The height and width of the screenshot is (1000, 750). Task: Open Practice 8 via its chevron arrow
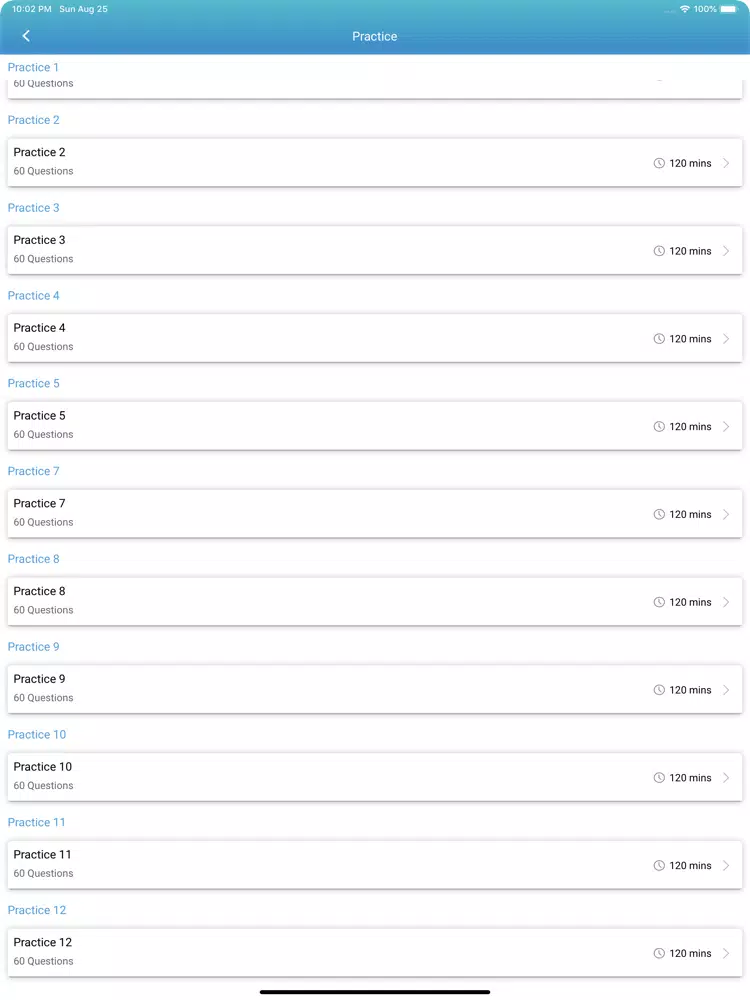726,602
